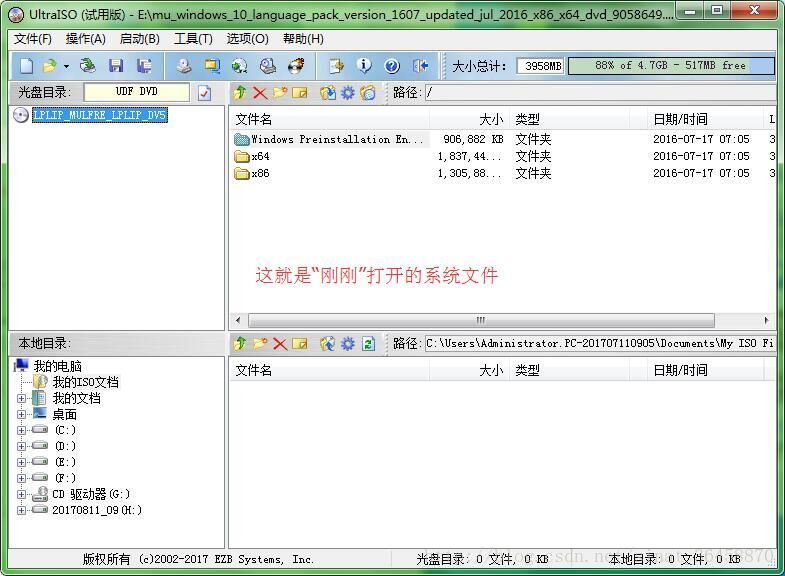This screenshot has width=785, height=576.
Task: Click the red Delete X in disc pane
Action: point(260,93)
